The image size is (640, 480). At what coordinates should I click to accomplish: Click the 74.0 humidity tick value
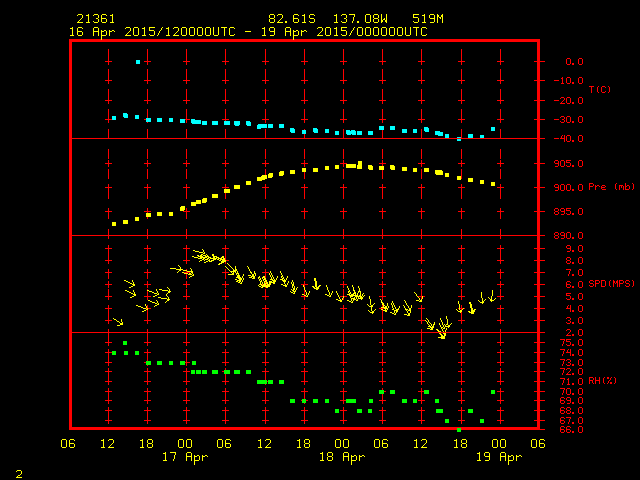[571, 353]
